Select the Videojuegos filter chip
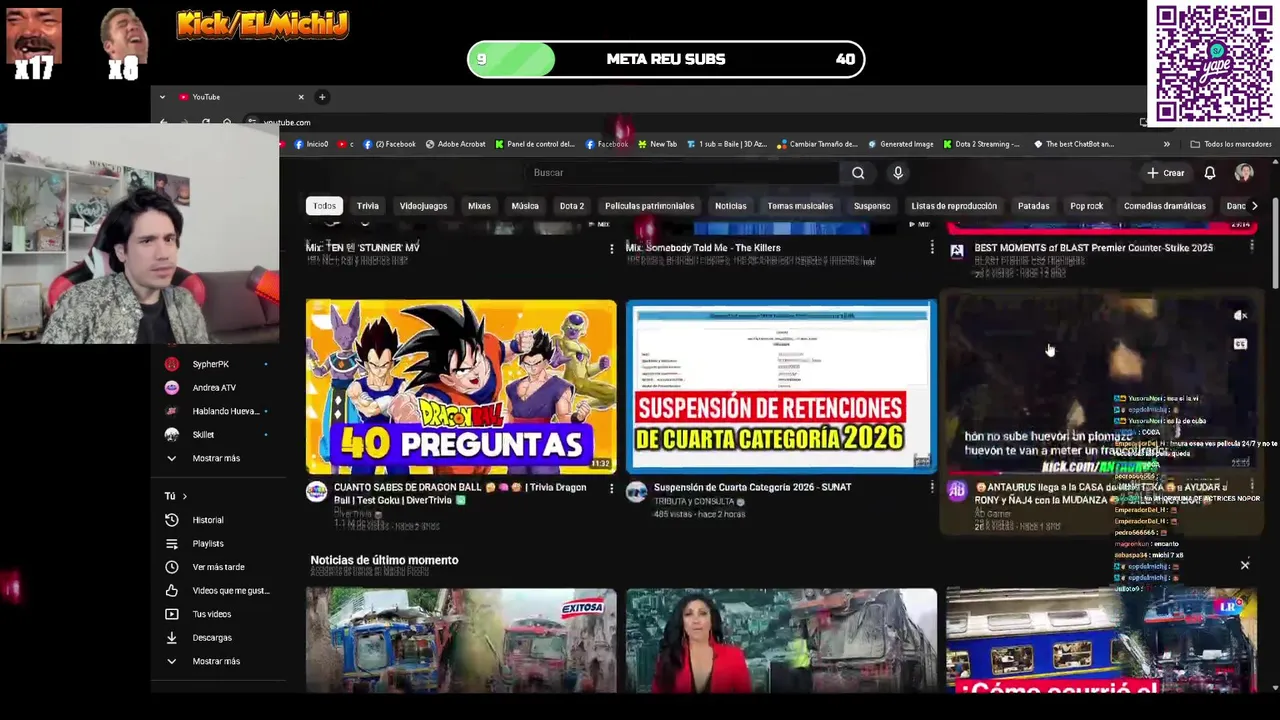Viewport: 1280px width, 720px height. pyautogui.click(x=423, y=206)
